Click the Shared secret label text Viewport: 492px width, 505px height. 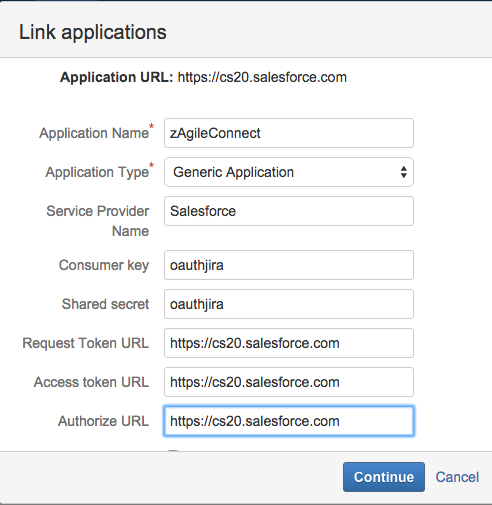[x=105, y=304]
